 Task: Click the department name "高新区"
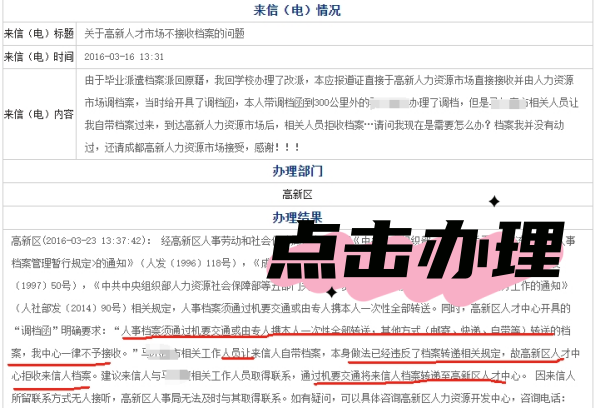[x=297, y=194]
